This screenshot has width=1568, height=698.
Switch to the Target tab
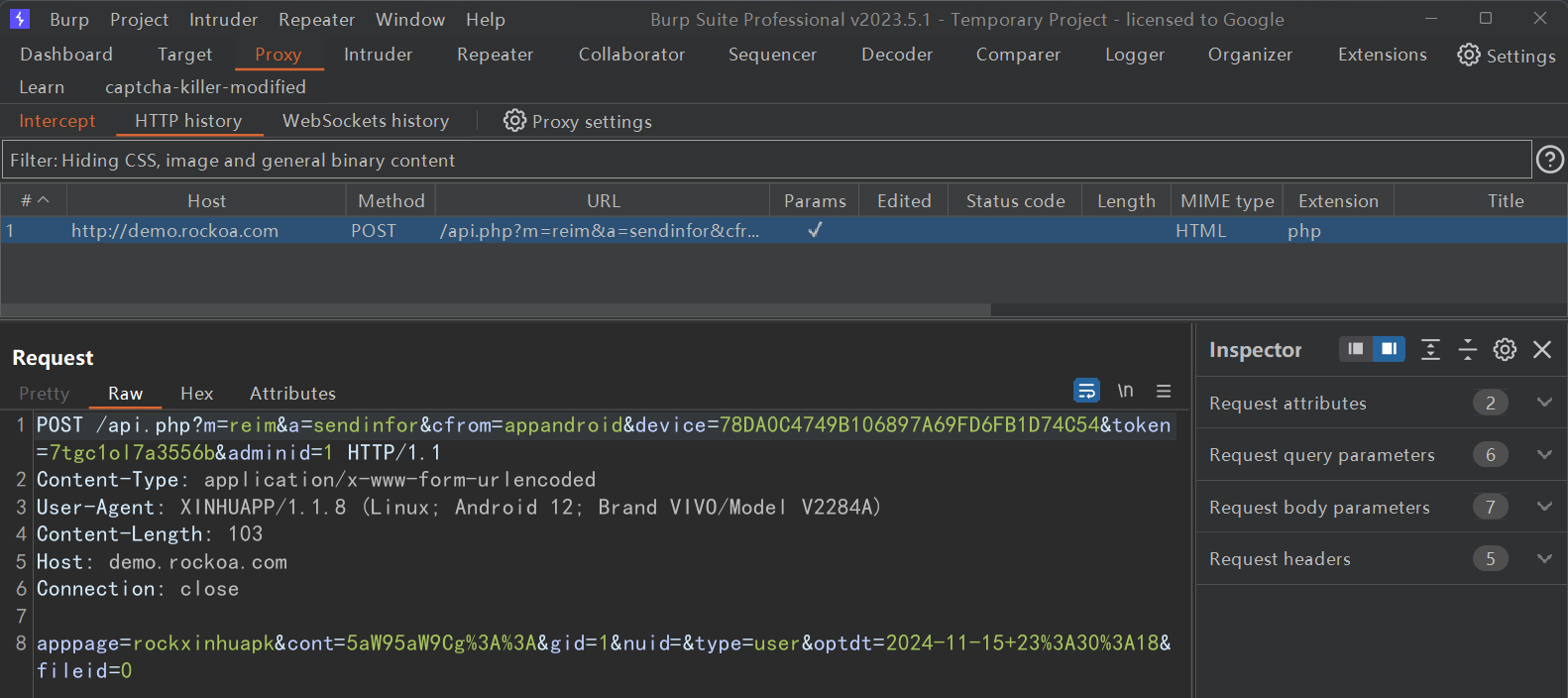(x=184, y=55)
